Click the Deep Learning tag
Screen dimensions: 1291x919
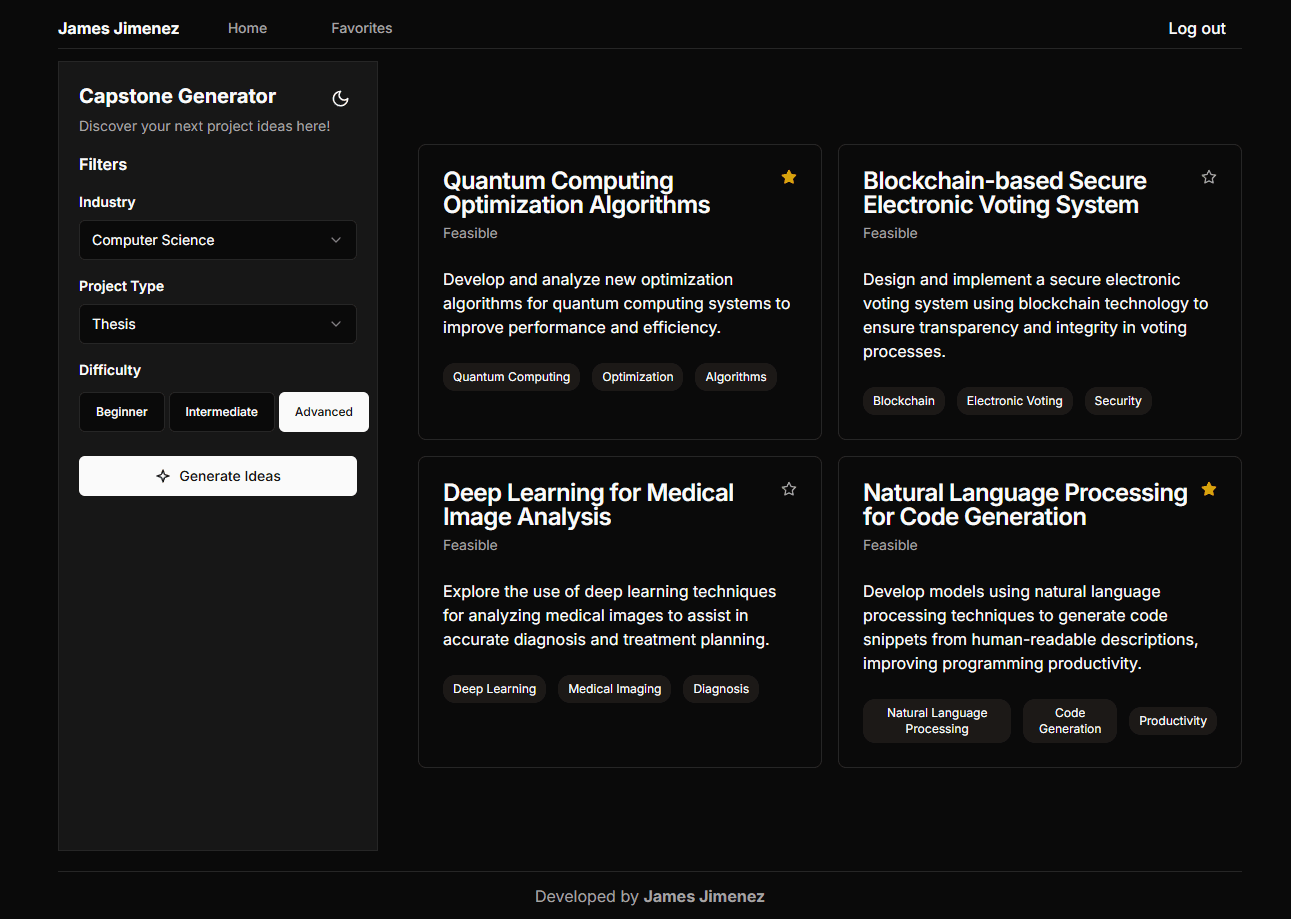[495, 689]
